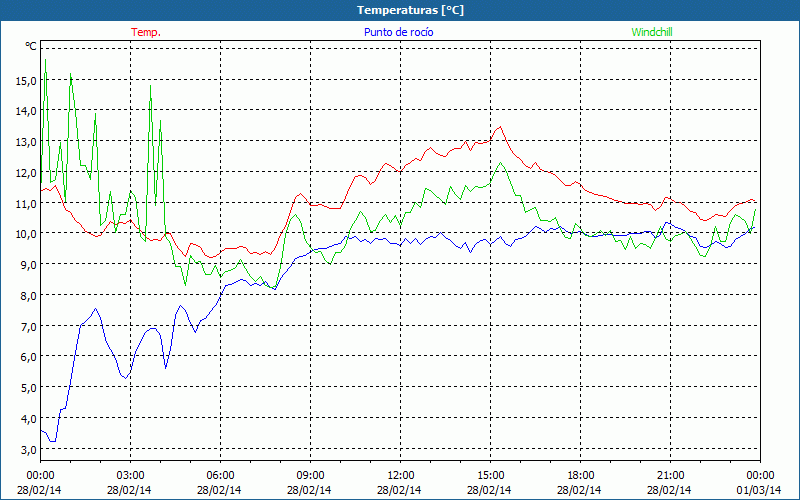
Task: Click the 6,0 y-axis value
Action: point(29,357)
